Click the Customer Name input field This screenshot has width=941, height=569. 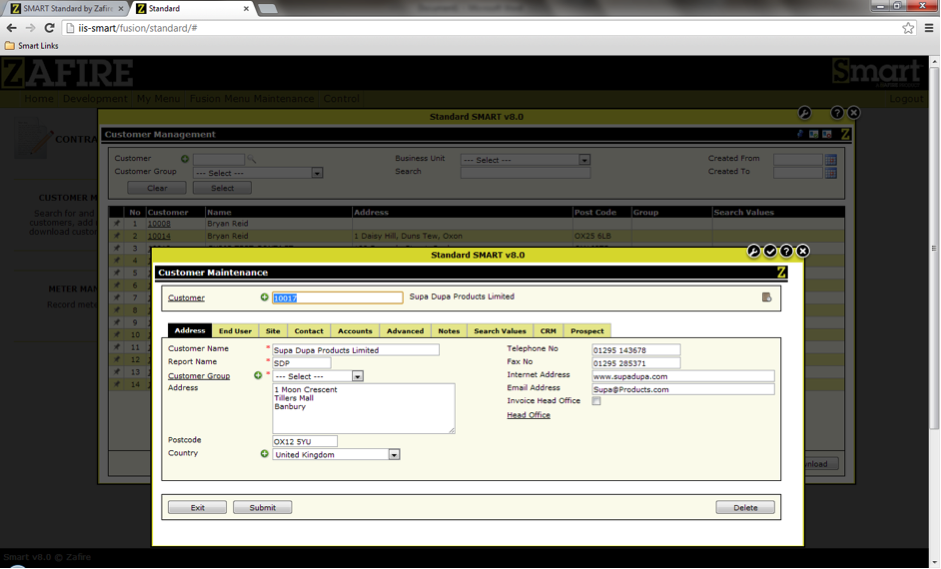[356, 350]
